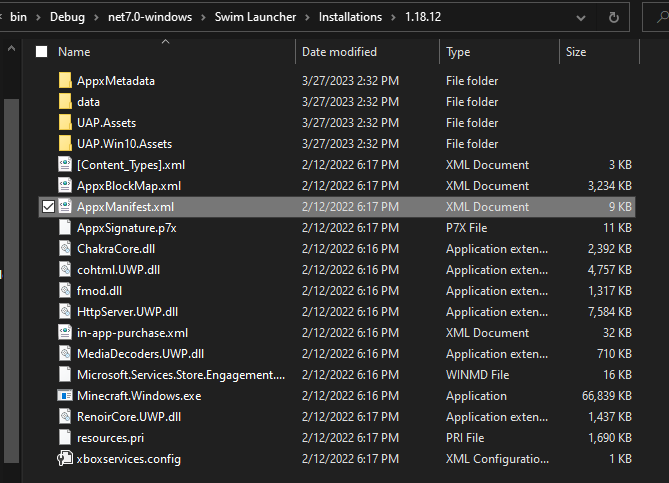Sort files by Size column header
669x483 pixels.
tap(576, 52)
